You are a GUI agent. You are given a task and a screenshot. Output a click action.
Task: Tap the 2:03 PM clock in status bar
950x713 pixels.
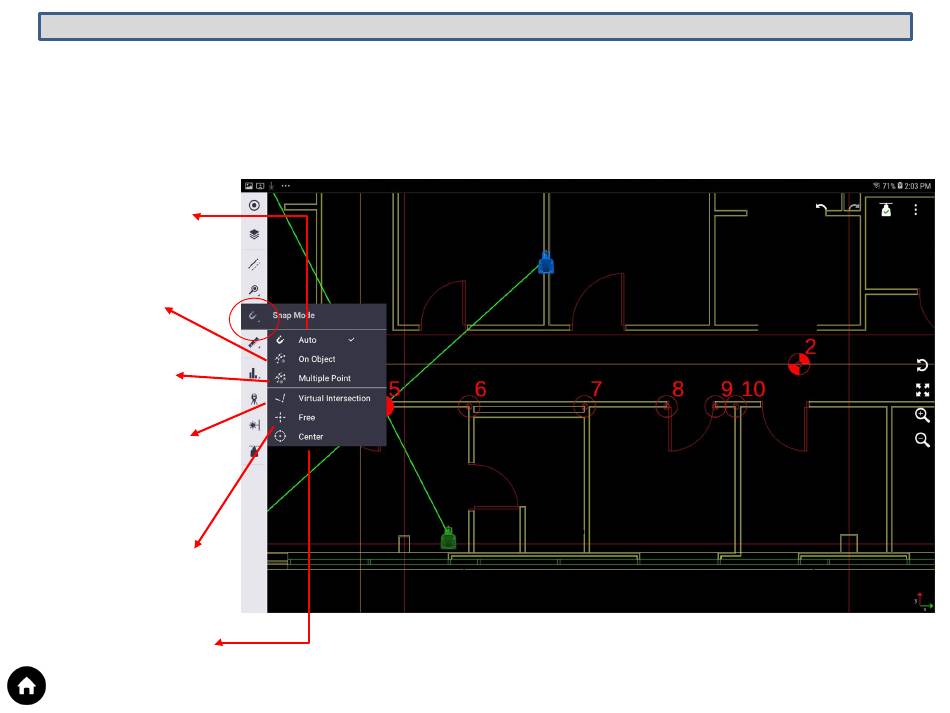click(918, 186)
